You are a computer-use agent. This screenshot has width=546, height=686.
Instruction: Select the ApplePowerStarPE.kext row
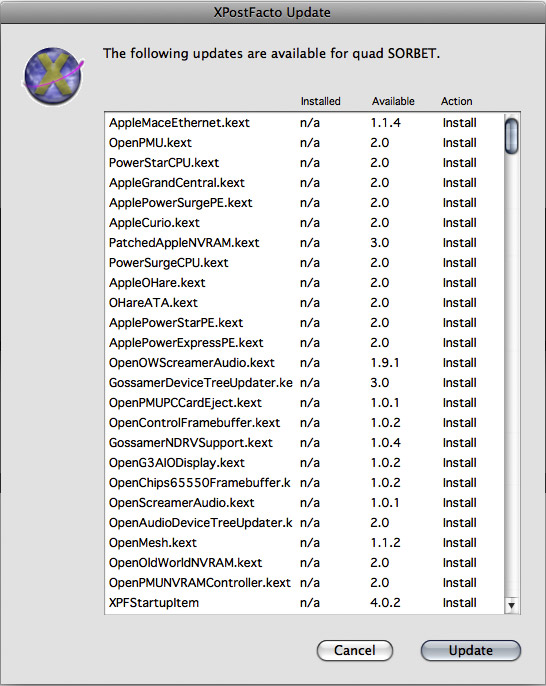[x=304, y=323]
